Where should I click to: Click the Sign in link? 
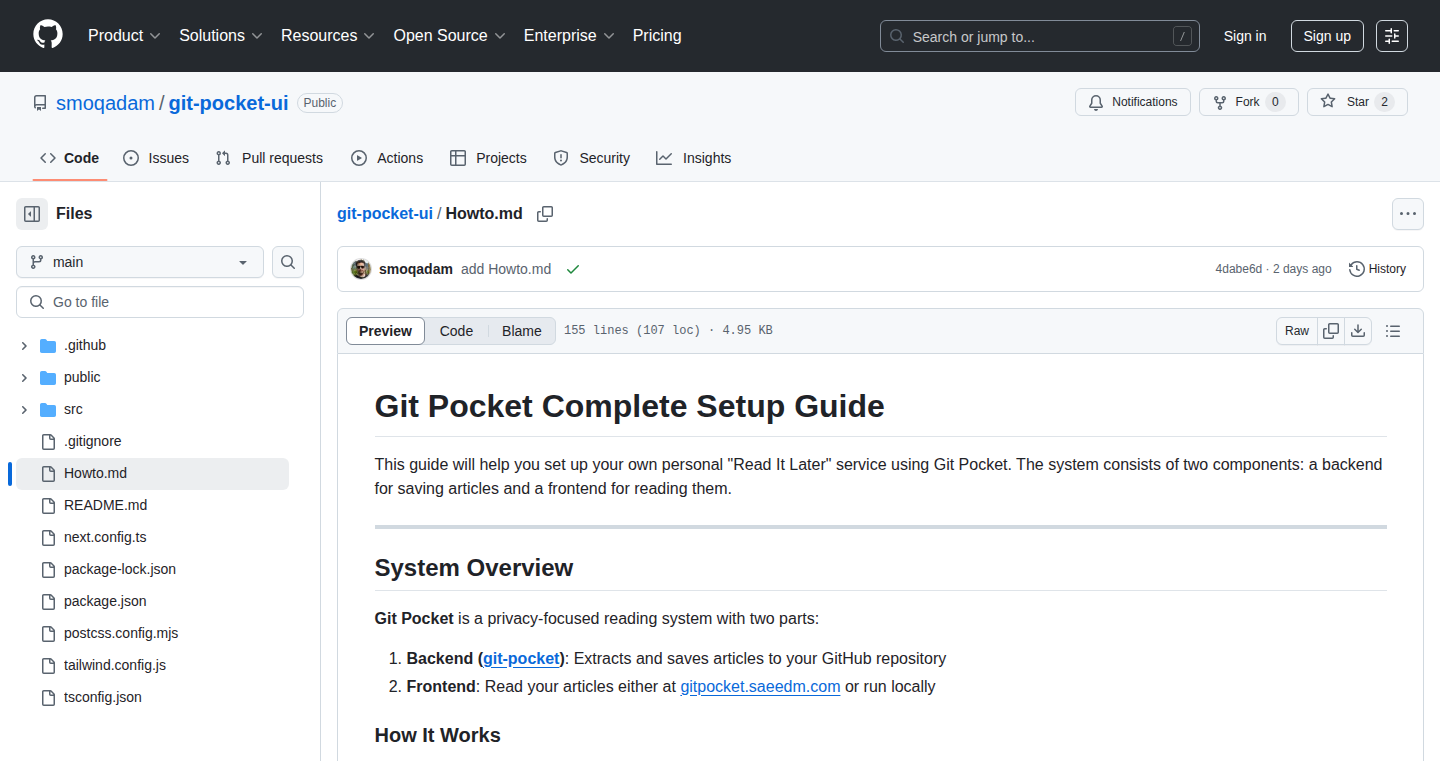tap(1245, 36)
